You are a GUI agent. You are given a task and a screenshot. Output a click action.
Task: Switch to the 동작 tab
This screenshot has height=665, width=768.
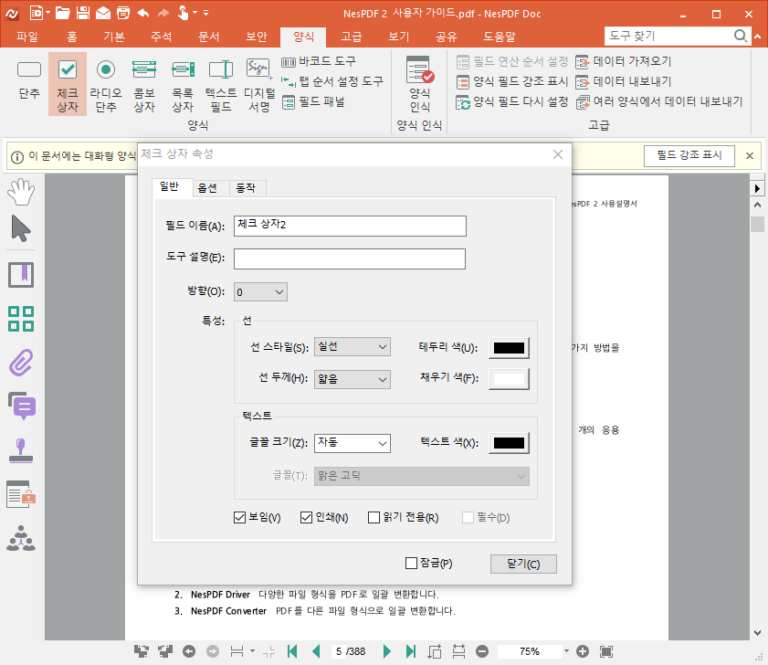[246, 188]
